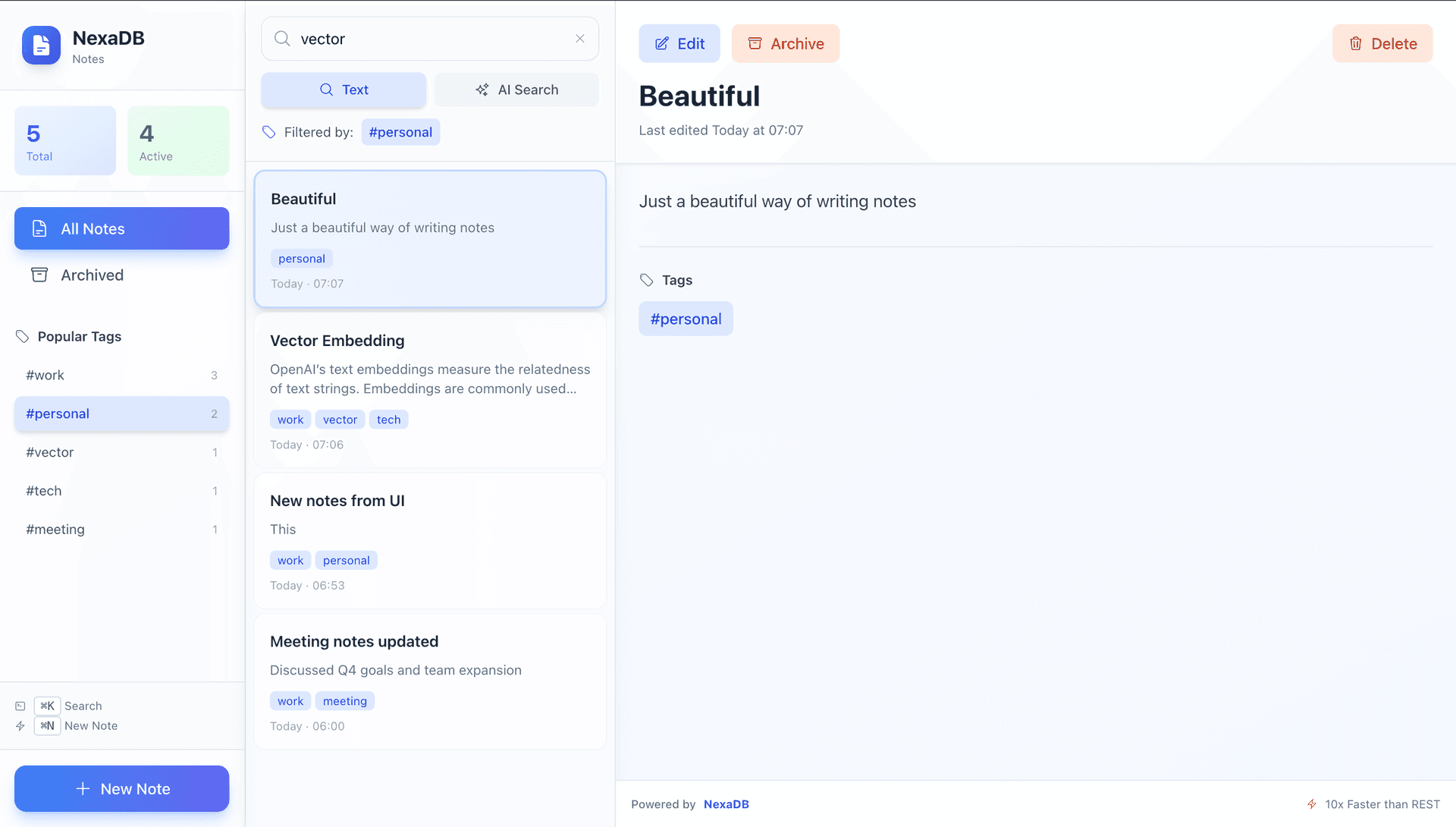Click the NexaDB link in the footer

pyautogui.click(x=726, y=804)
